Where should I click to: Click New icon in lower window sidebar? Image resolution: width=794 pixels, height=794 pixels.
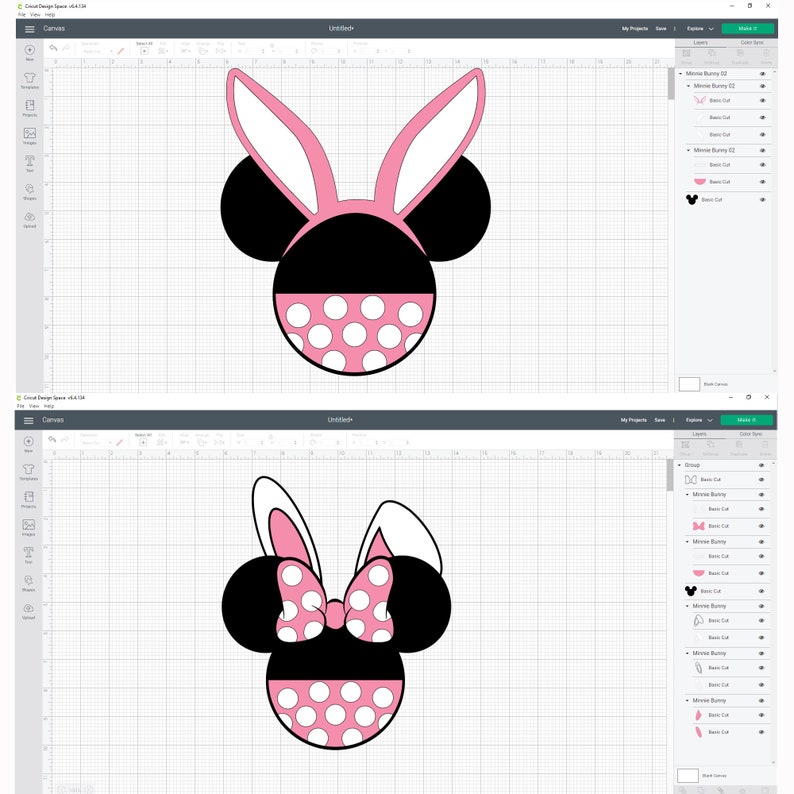(28, 442)
